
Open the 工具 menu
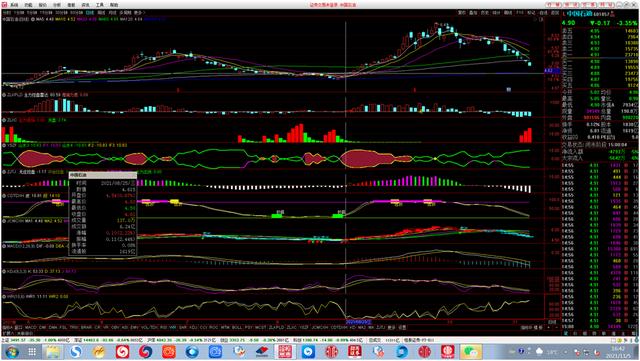click(100, 5)
